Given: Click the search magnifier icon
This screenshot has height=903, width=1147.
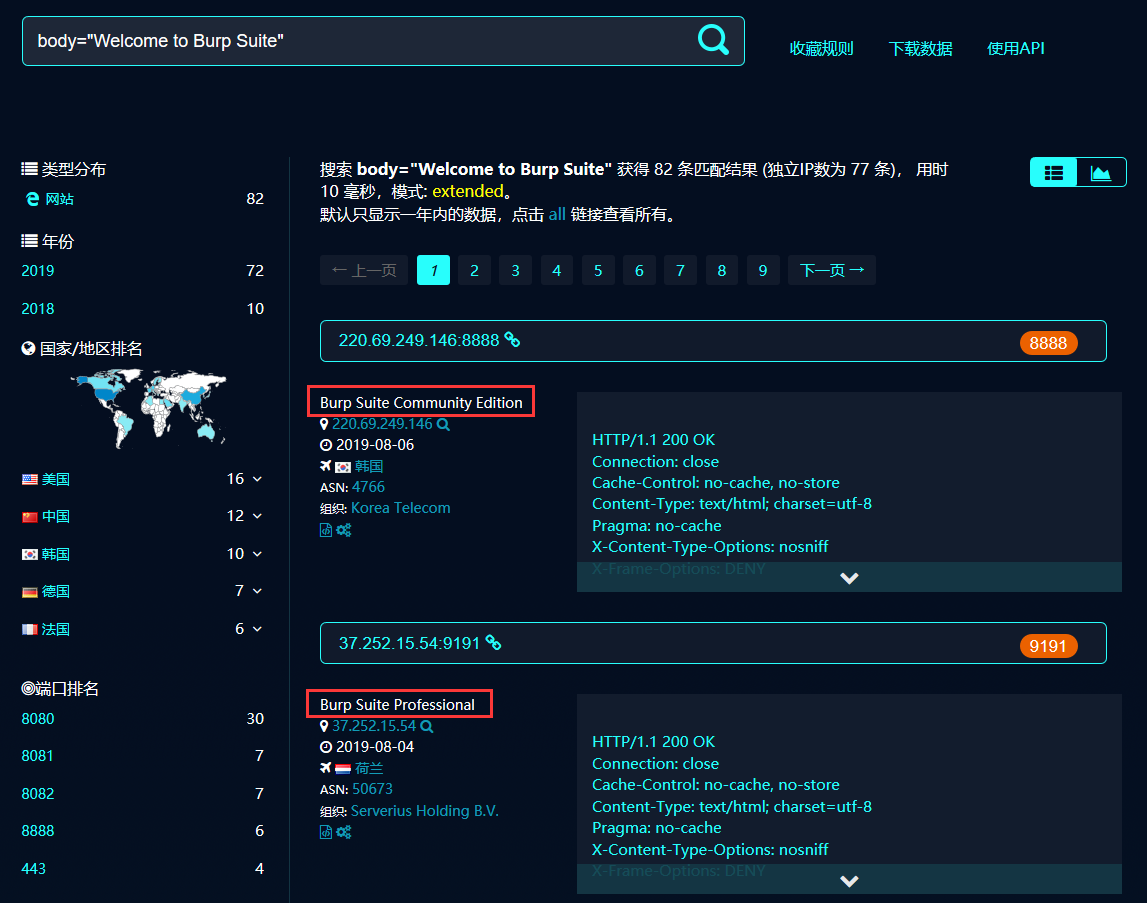Looking at the screenshot, I should coord(713,40).
